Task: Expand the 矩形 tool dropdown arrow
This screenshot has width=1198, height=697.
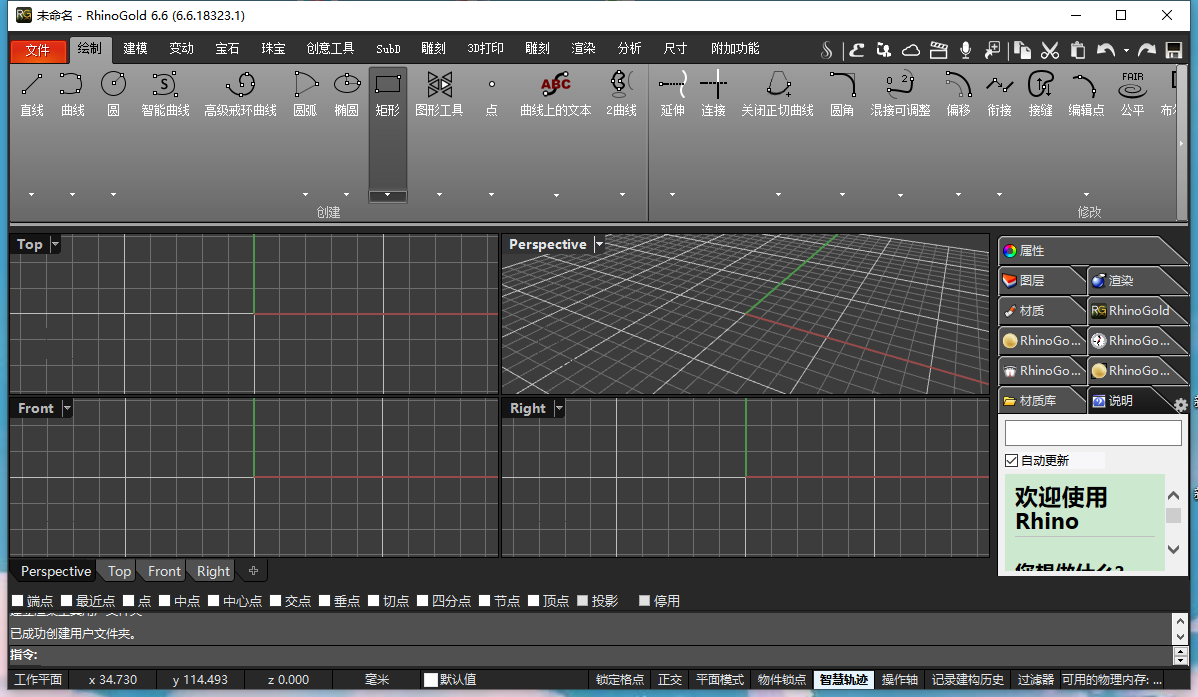Action: (387, 195)
